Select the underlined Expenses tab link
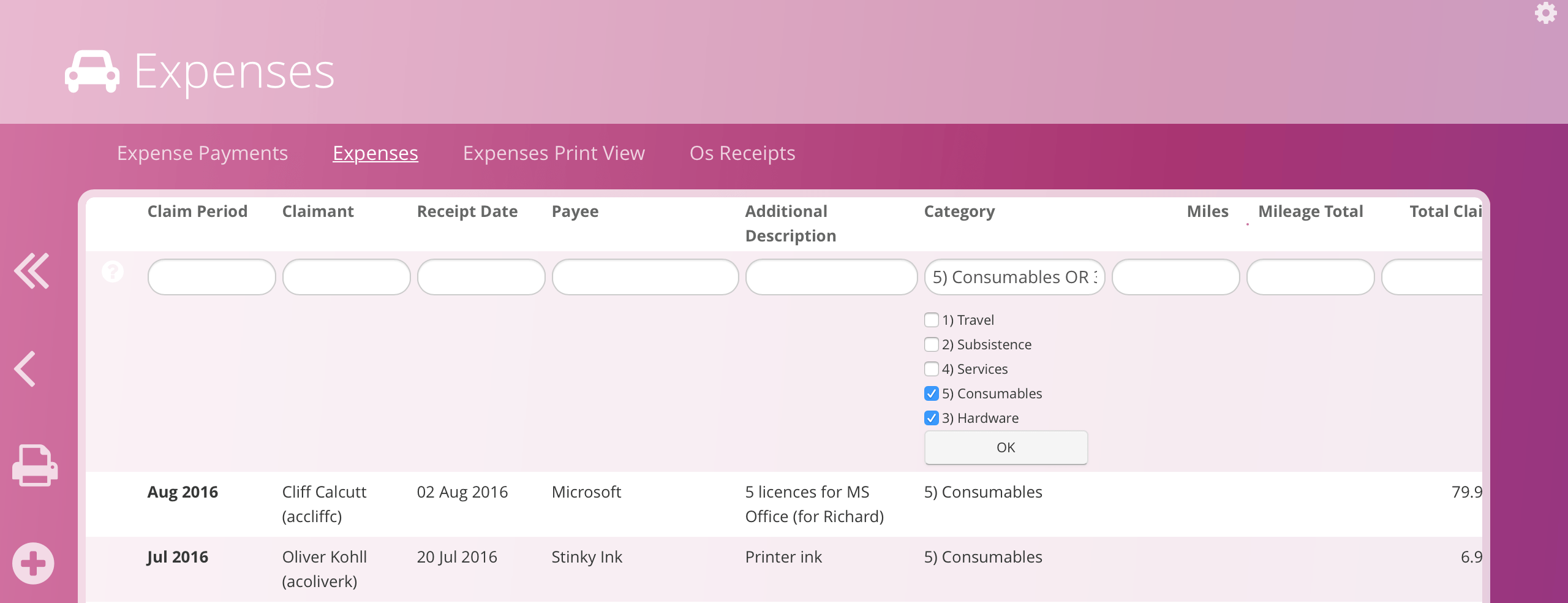The width and height of the screenshot is (1568, 603). click(375, 153)
